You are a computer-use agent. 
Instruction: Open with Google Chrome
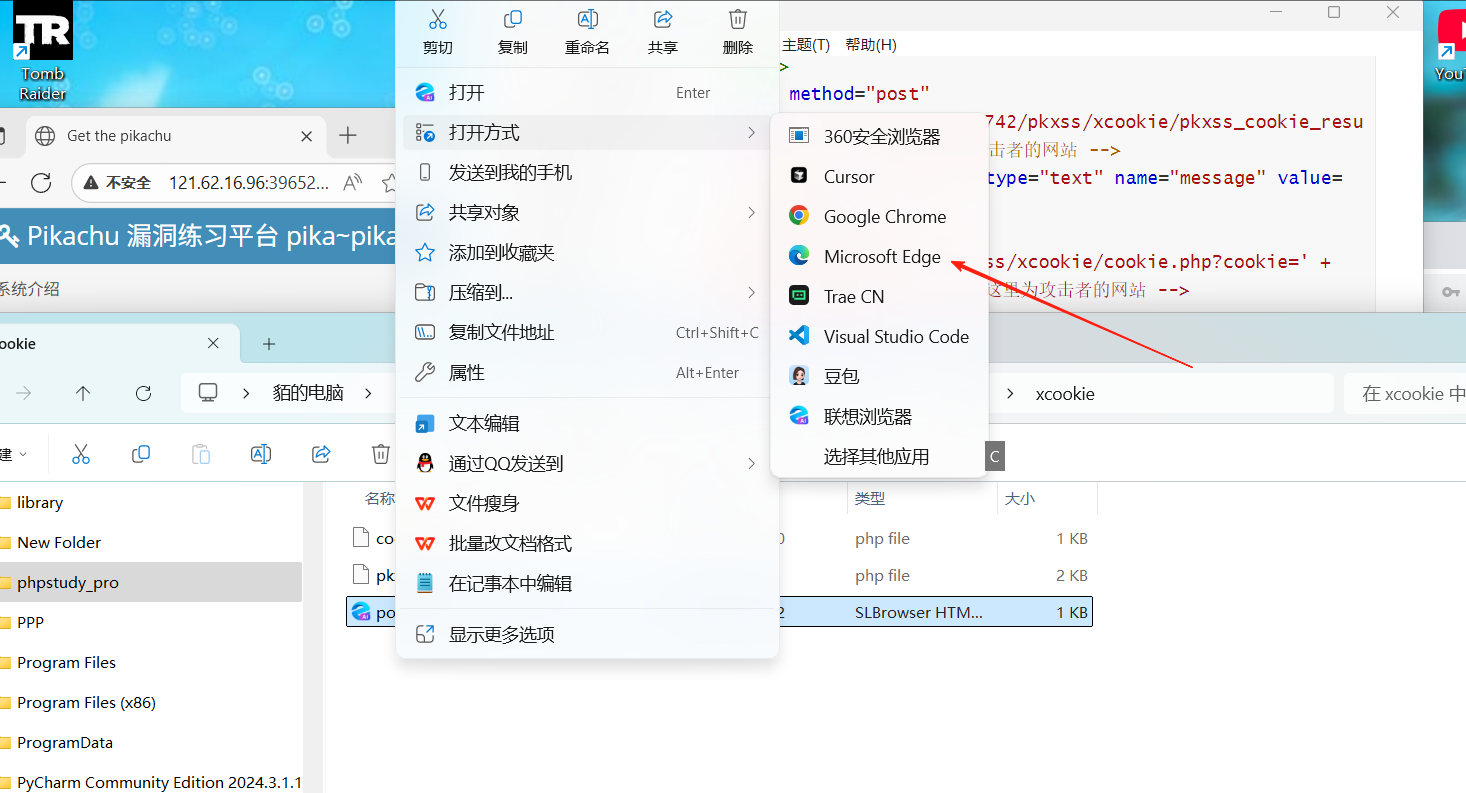[879, 216]
